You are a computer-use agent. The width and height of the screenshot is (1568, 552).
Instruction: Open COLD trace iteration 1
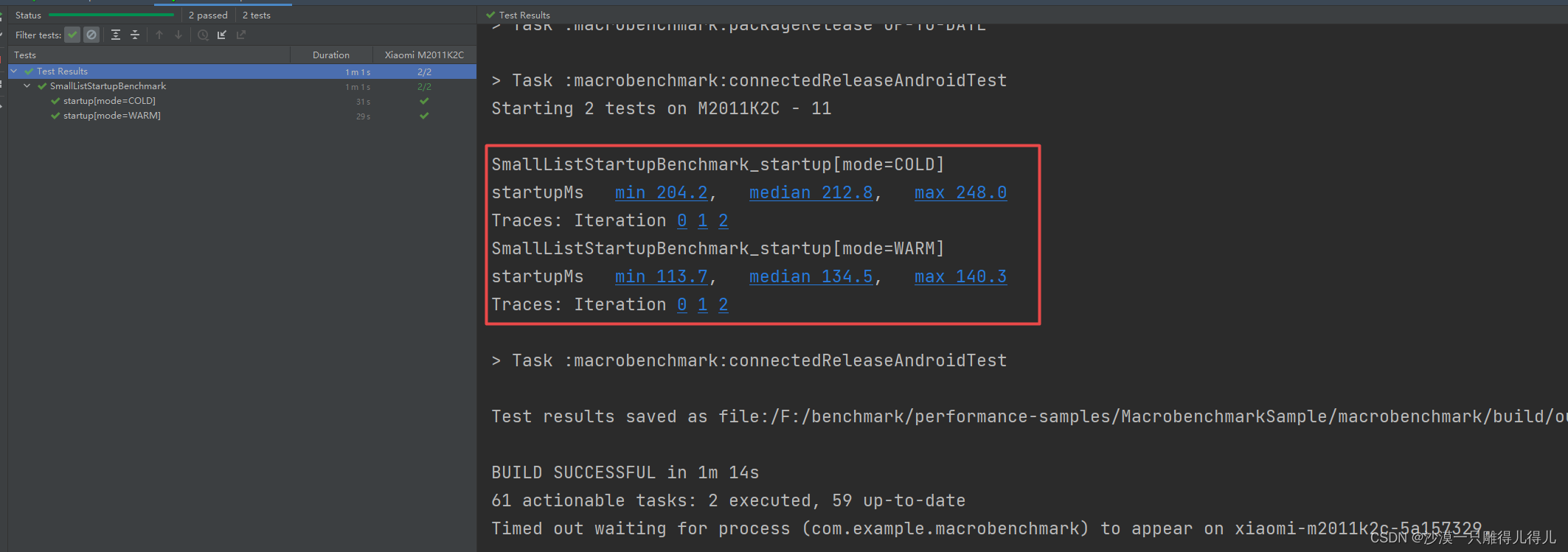click(x=703, y=220)
